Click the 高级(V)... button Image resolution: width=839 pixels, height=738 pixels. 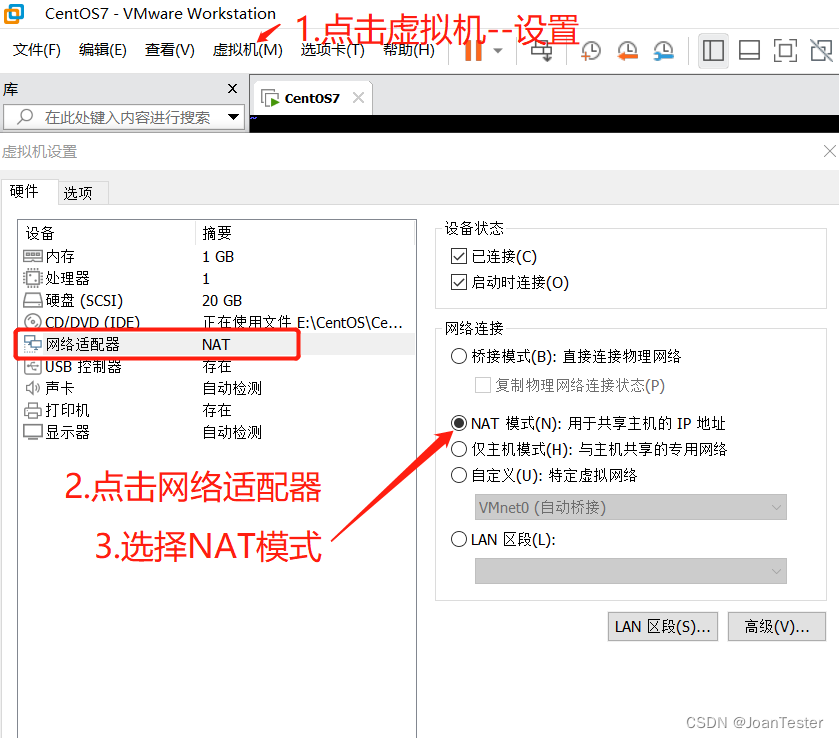click(776, 627)
